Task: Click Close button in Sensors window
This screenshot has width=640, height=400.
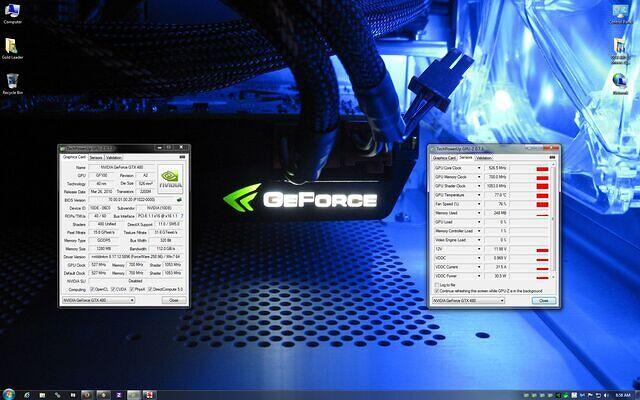Action: coord(544,300)
